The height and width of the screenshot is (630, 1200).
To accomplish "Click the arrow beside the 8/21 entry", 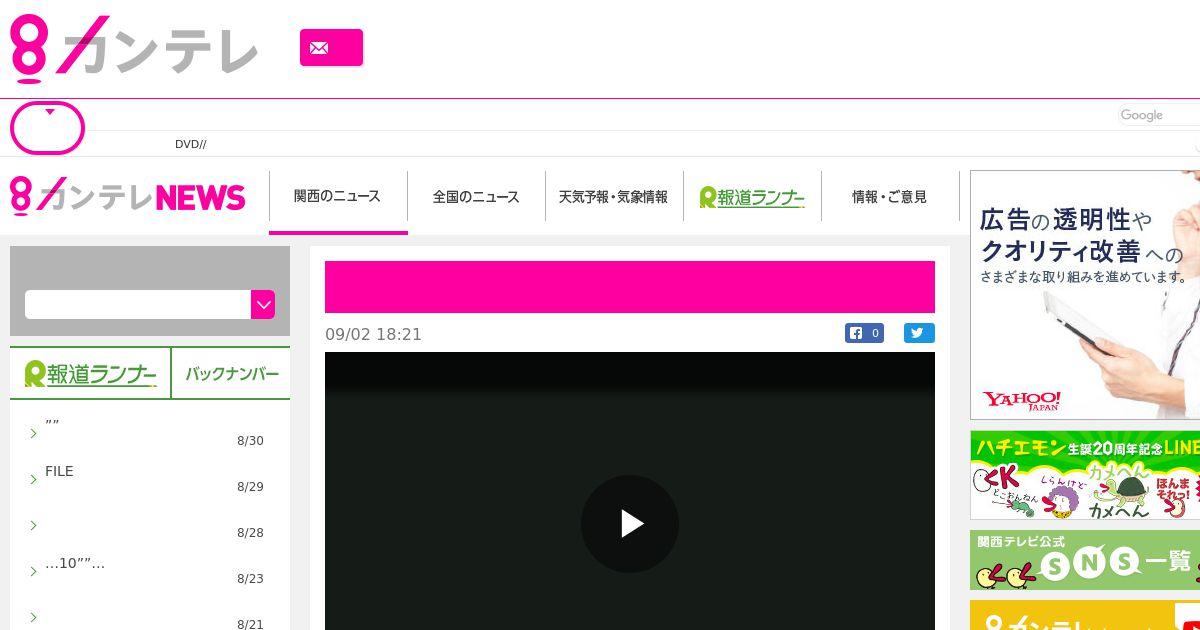I will click(33, 617).
